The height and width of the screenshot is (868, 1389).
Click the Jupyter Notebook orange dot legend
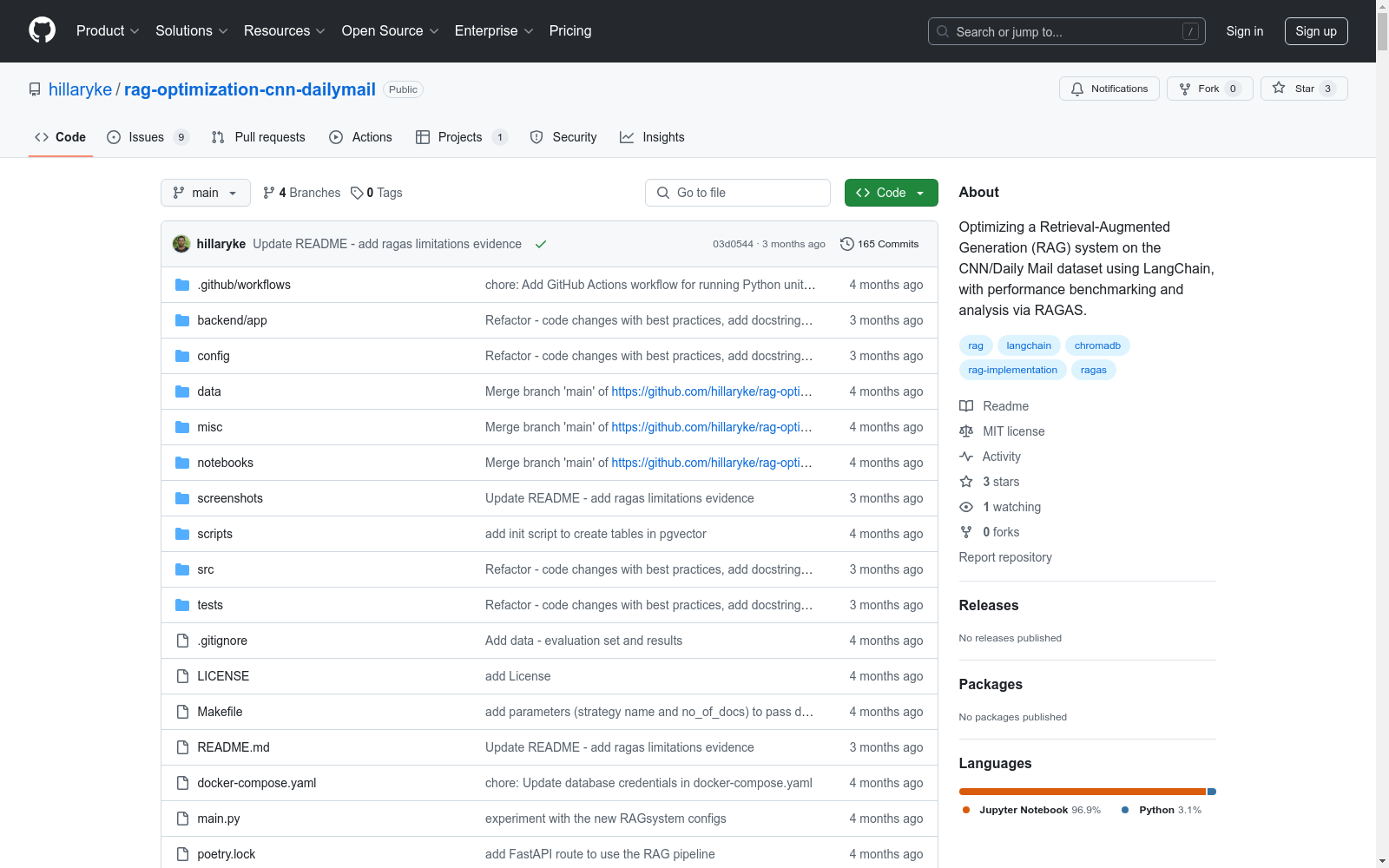[966, 810]
